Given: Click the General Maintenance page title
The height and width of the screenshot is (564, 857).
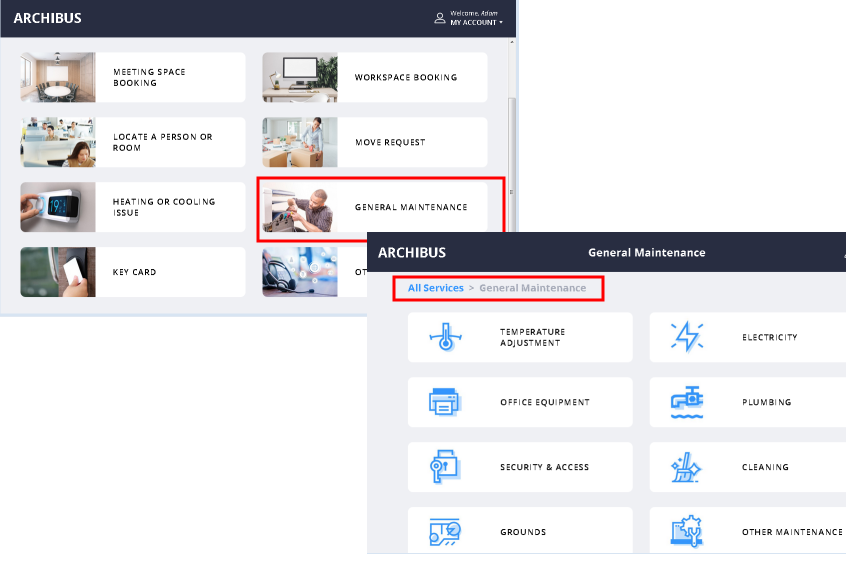Looking at the screenshot, I should point(647,252).
